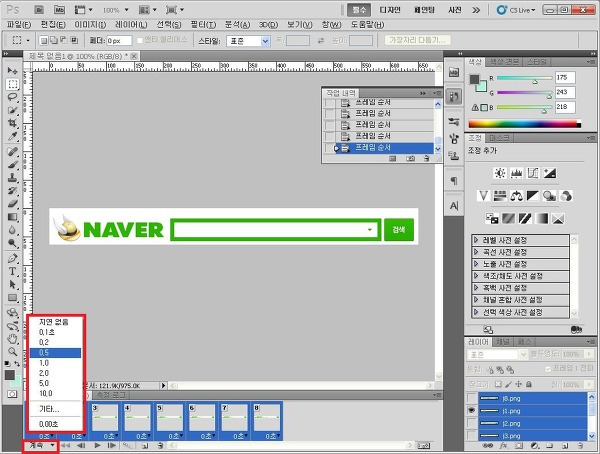Viewport: 600px width, 454px height.
Task: Choose the '지연 없음' no-delay option
Action: click(55, 322)
